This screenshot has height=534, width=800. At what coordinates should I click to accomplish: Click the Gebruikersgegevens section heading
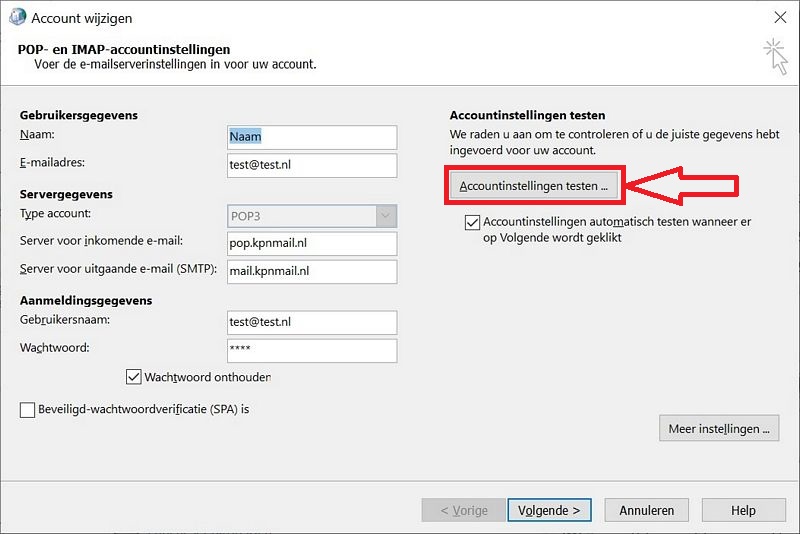79,115
